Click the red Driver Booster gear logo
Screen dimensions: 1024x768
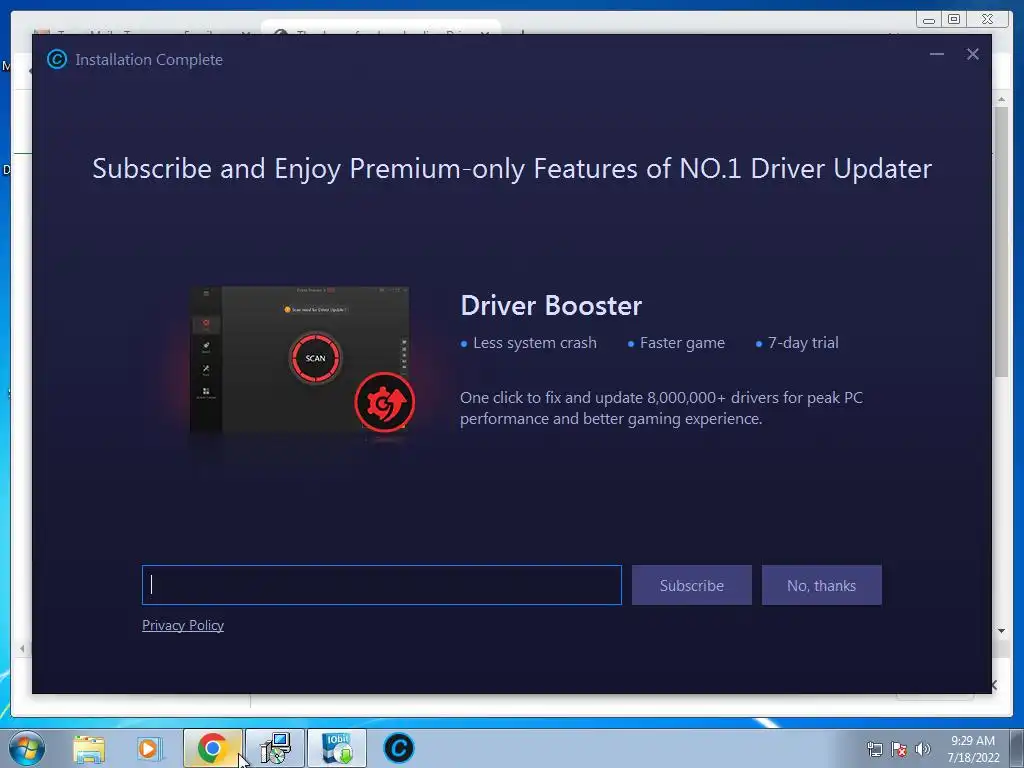(385, 402)
